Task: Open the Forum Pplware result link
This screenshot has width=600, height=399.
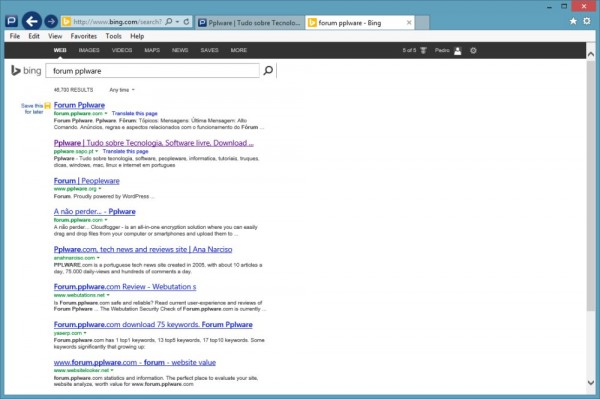Action: (x=79, y=105)
